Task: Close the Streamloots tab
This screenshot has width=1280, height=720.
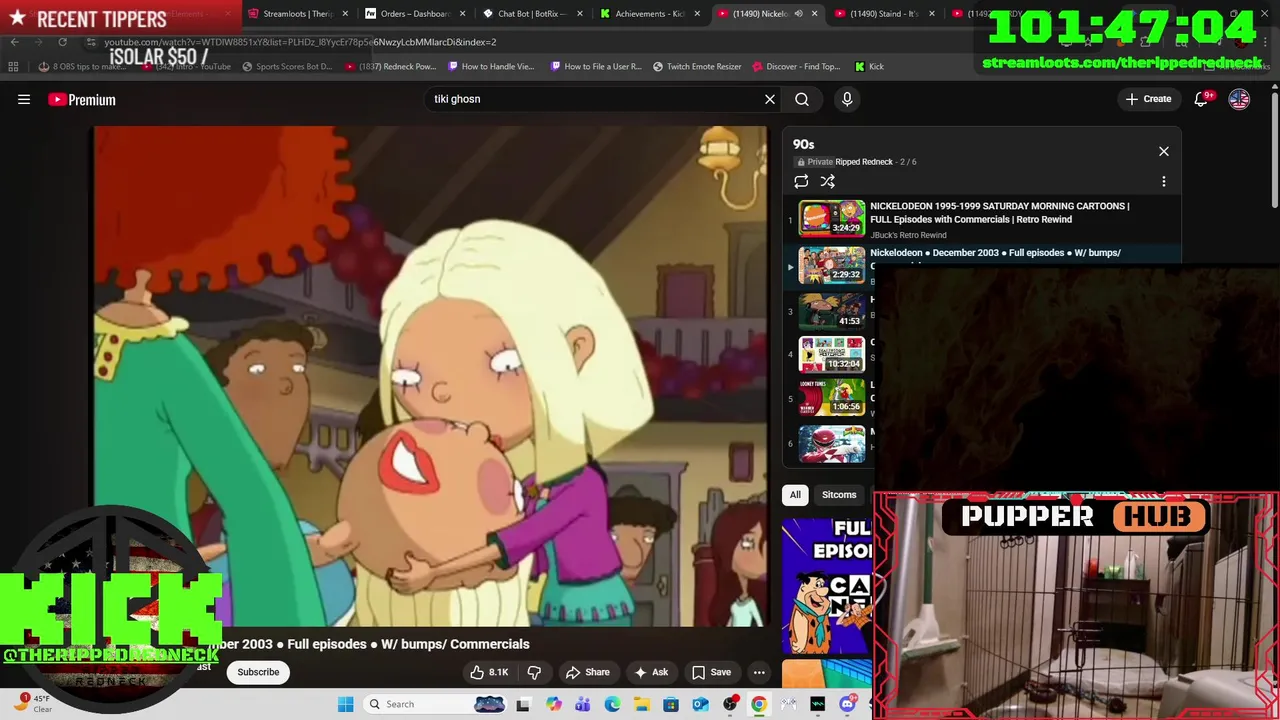Action: coord(345,14)
